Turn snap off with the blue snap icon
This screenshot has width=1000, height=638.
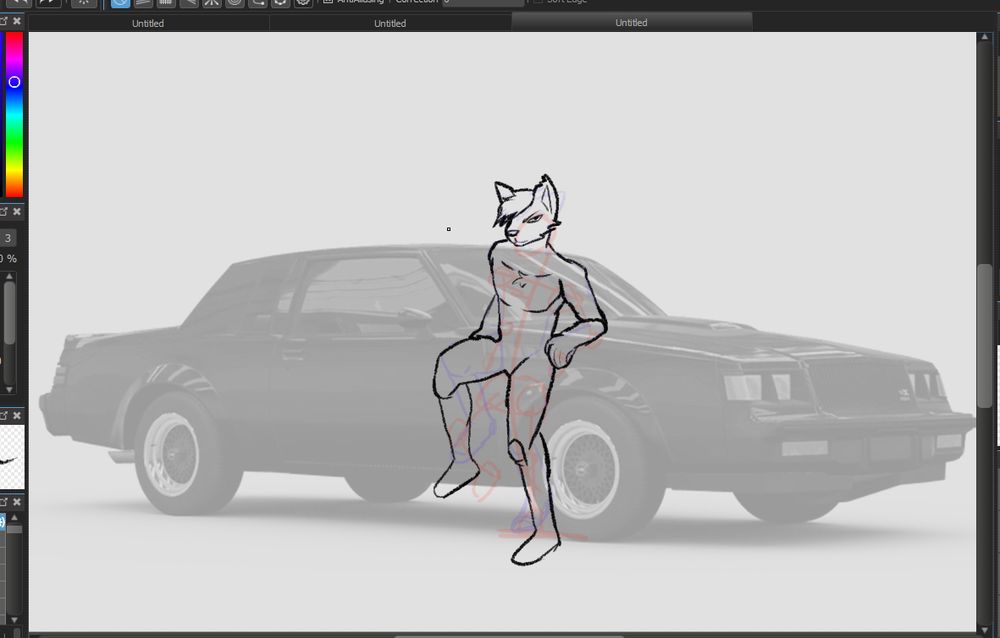pyautogui.click(x=120, y=2)
